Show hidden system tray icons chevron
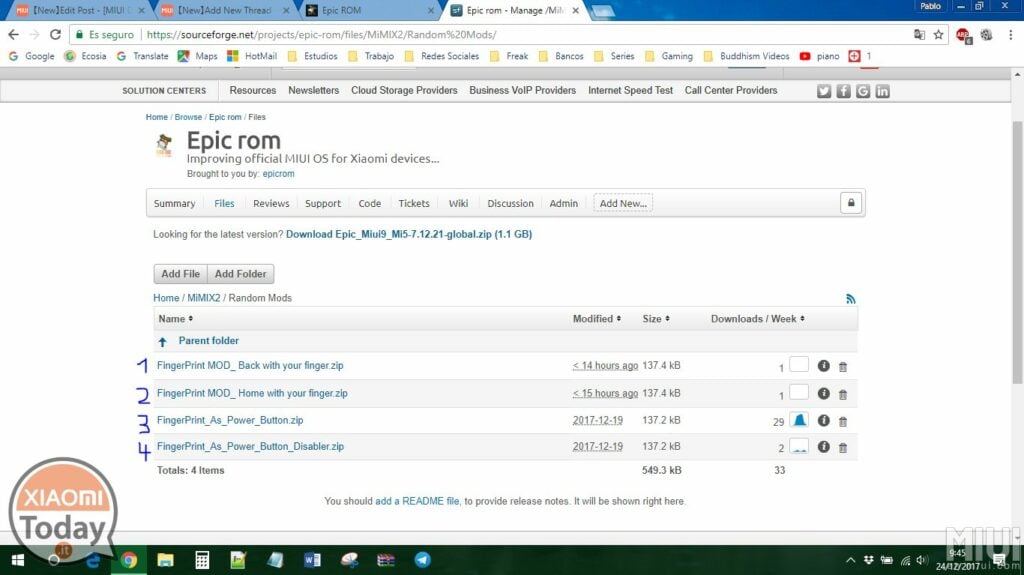 pyautogui.click(x=850, y=560)
